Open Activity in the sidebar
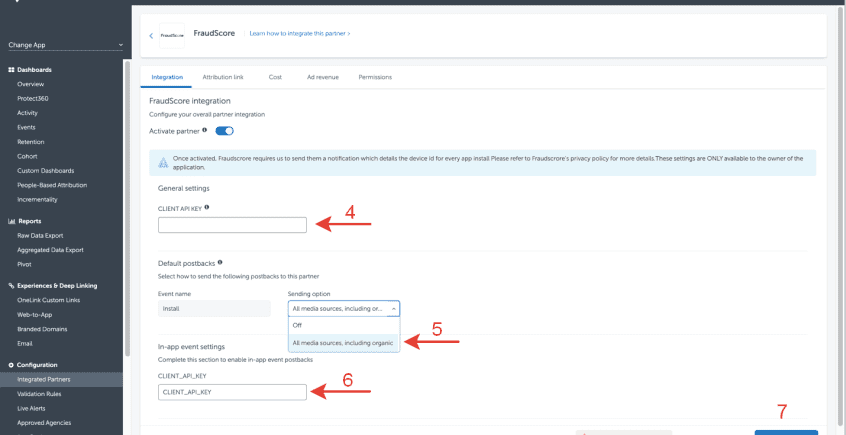 pyautogui.click(x=28, y=113)
